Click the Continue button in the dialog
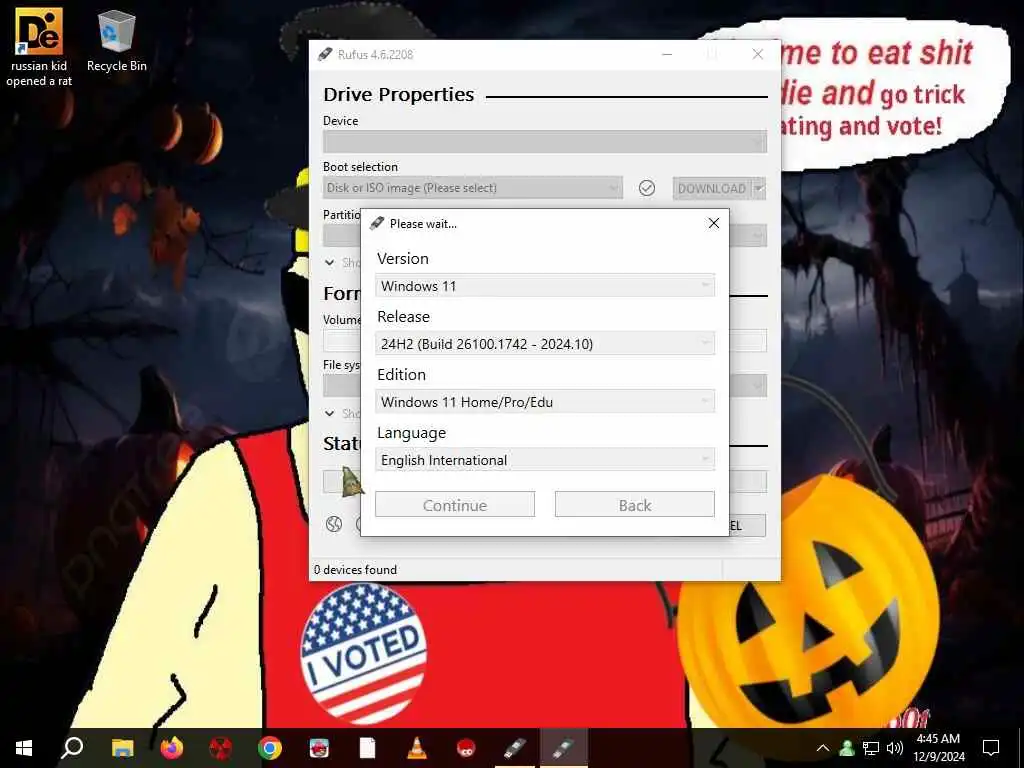Screen dimensions: 1024x768 click(455, 505)
